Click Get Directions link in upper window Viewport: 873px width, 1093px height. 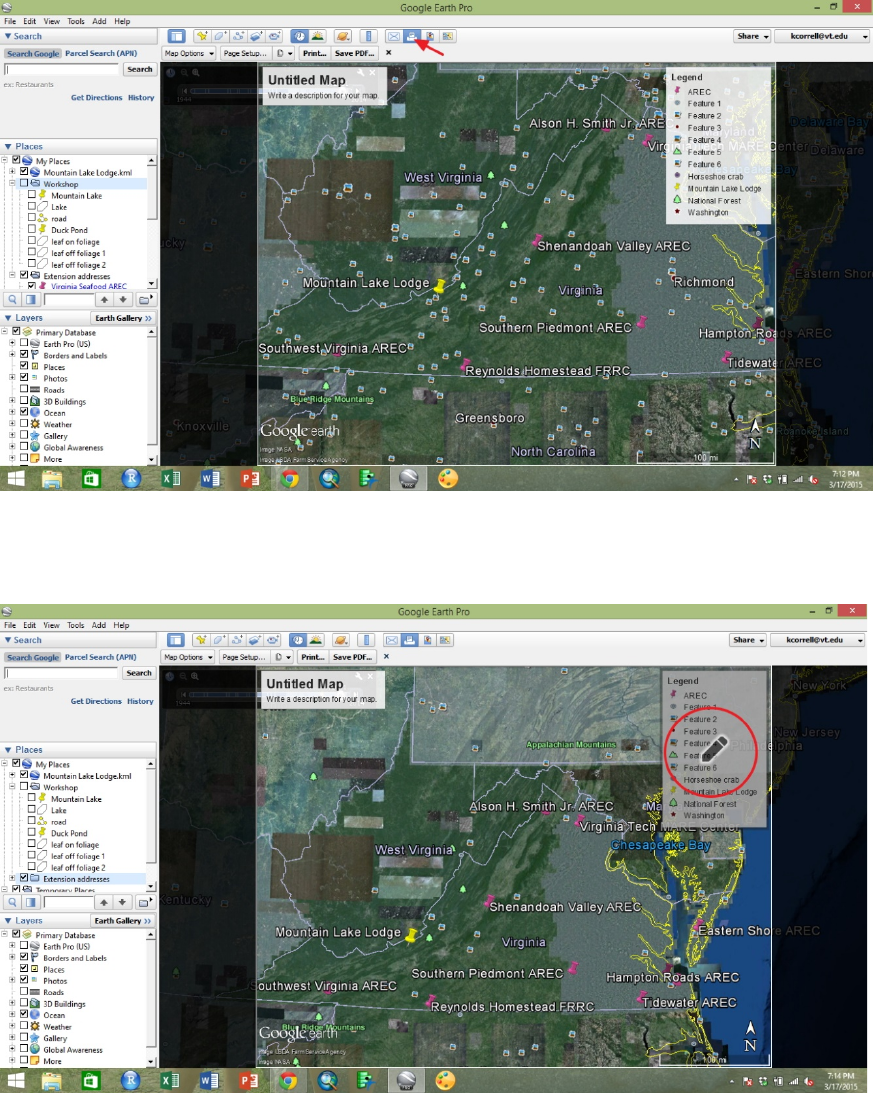coord(96,98)
